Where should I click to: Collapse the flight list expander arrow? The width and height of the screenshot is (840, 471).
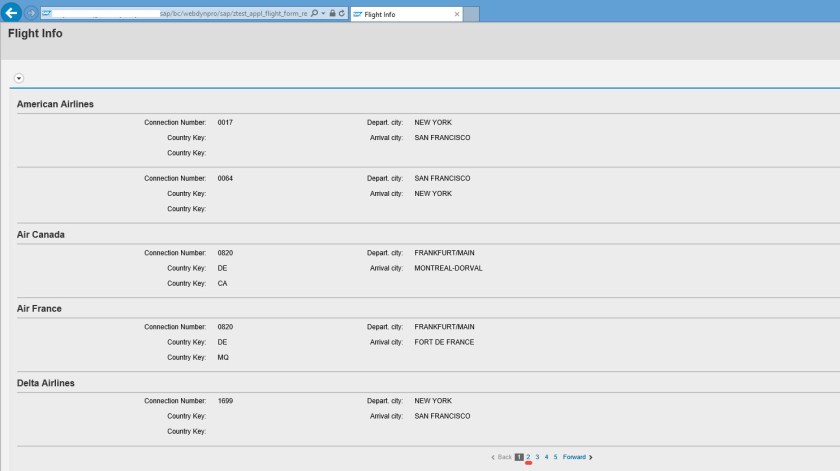pos(19,78)
